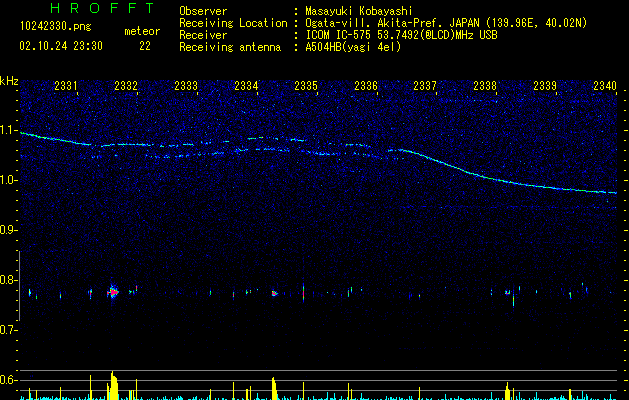Click time marker 2339
Image resolution: width=629 pixels, height=400 pixels.
click(545, 86)
